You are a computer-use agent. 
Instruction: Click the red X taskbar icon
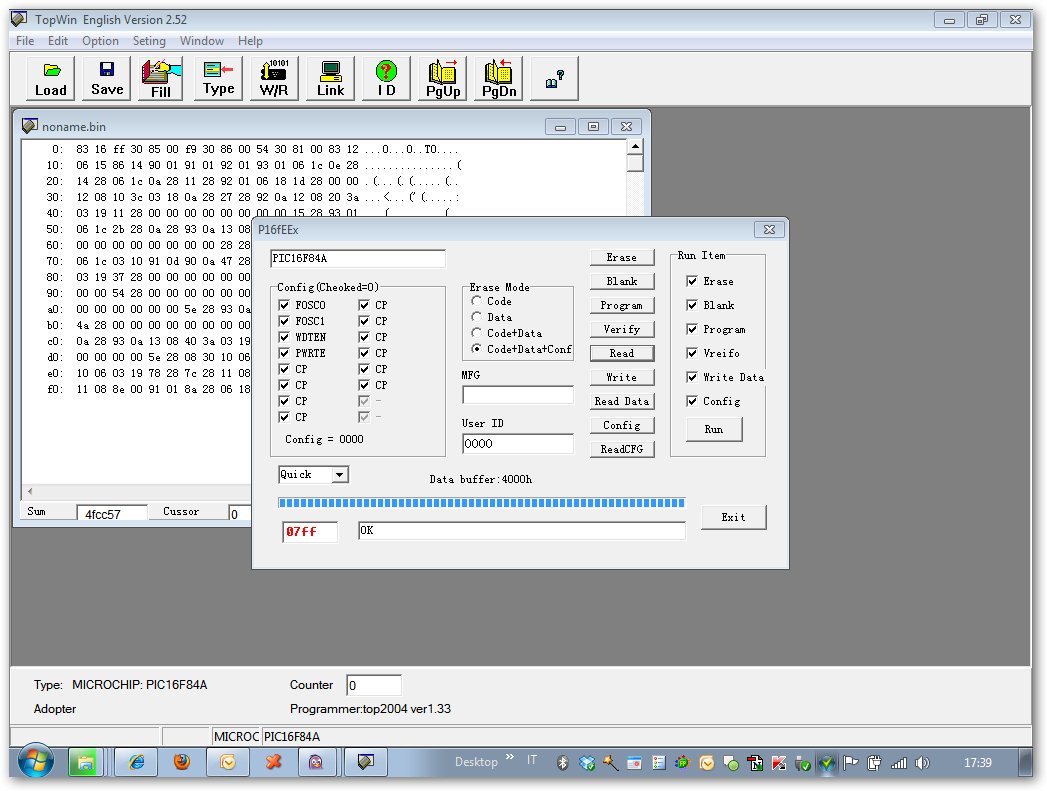pyautogui.click(x=273, y=762)
